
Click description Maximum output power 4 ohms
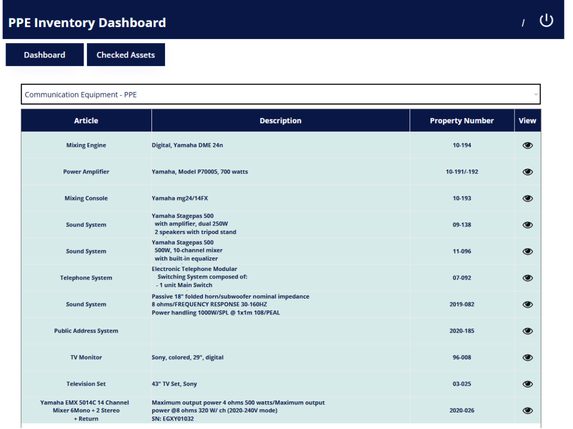click(x=238, y=402)
